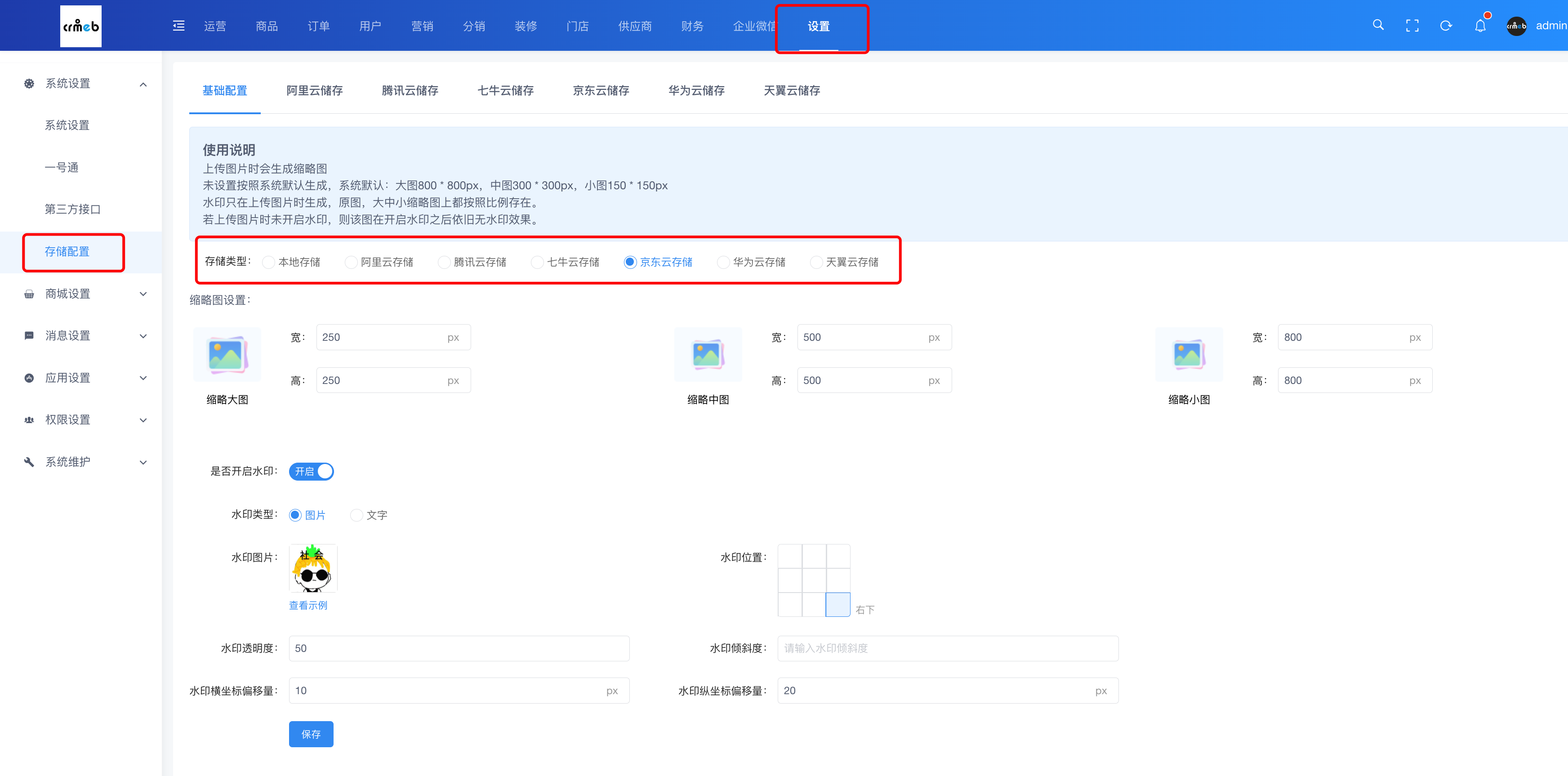
Task: Switch to the 阿里云储存 tab
Action: tap(314, 90)
